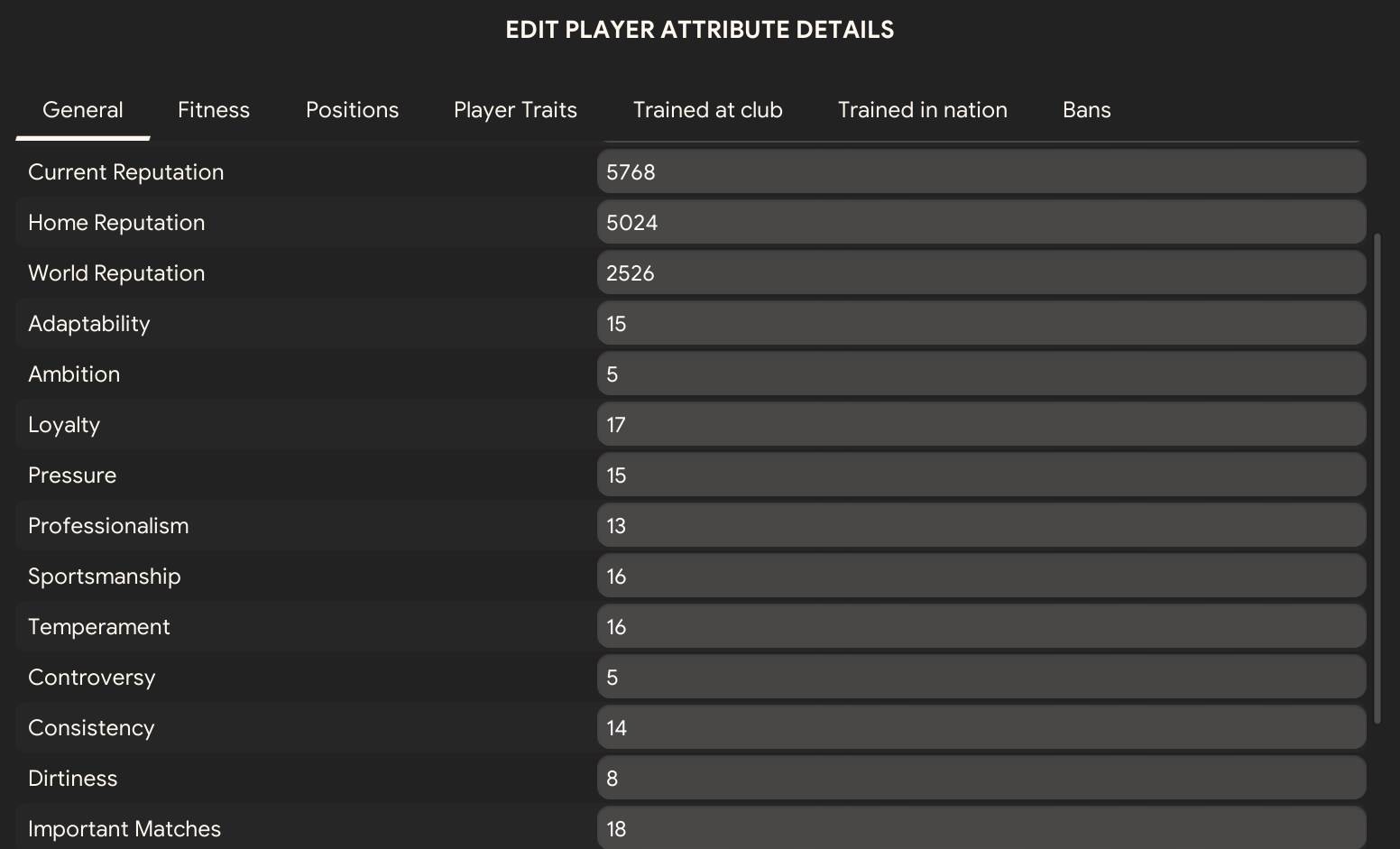Image resolution: width=1400 pixels, height=849 pixels.
Task: Edit the Loyalty value field
Action: pos(981,425)
